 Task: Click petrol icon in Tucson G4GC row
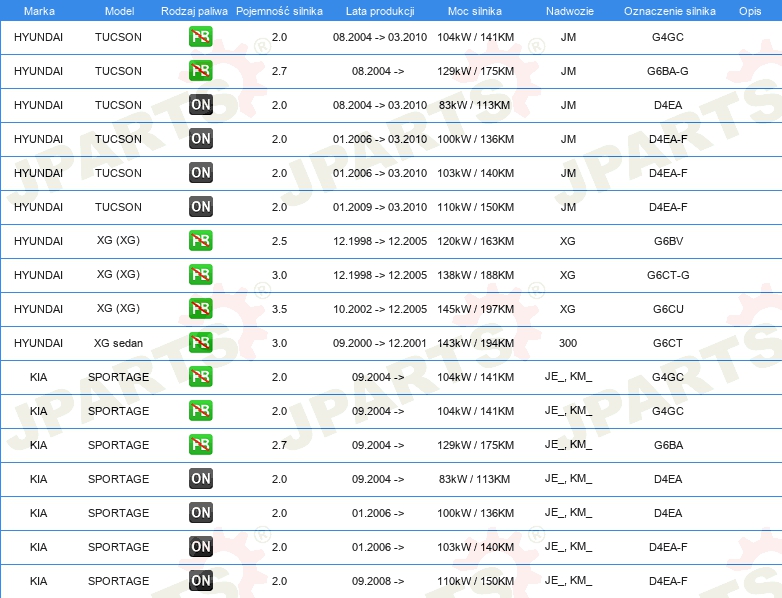[200, 37]
